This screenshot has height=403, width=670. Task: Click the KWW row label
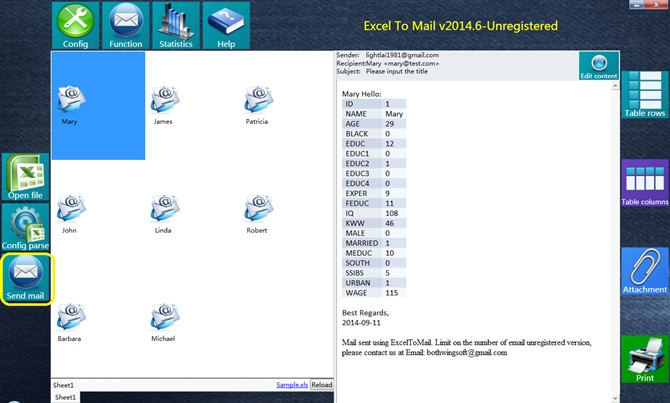pos(355,223)
